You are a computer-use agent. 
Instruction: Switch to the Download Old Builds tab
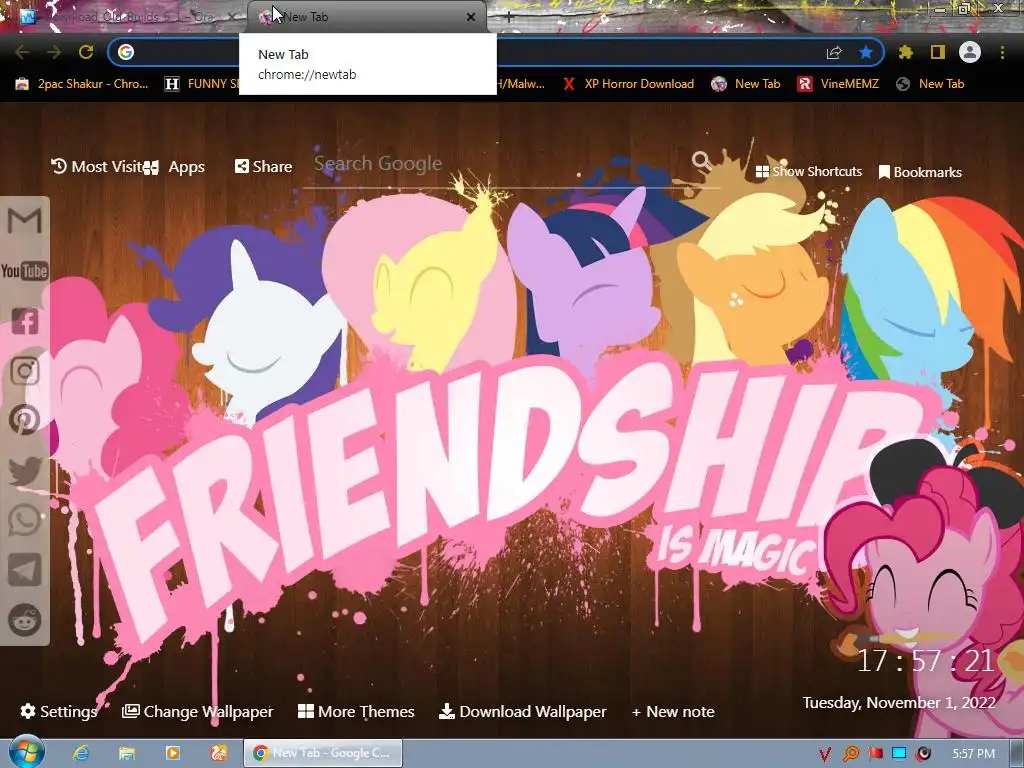coord(126,17)
